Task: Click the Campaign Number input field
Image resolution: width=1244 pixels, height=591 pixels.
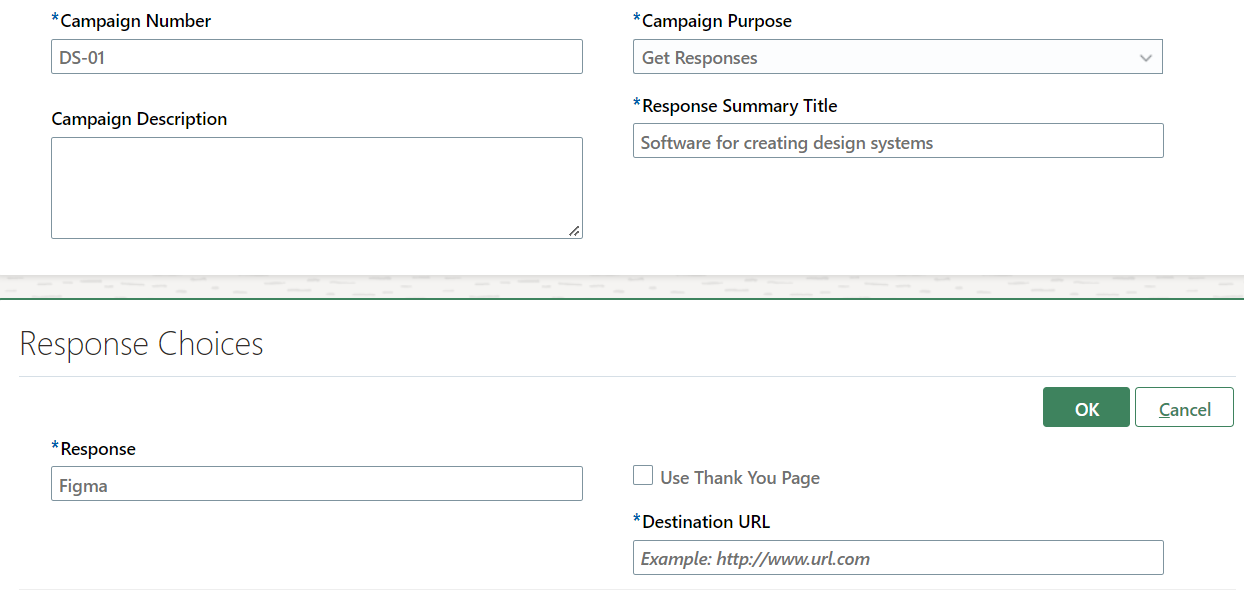Action: click(316, 57)
